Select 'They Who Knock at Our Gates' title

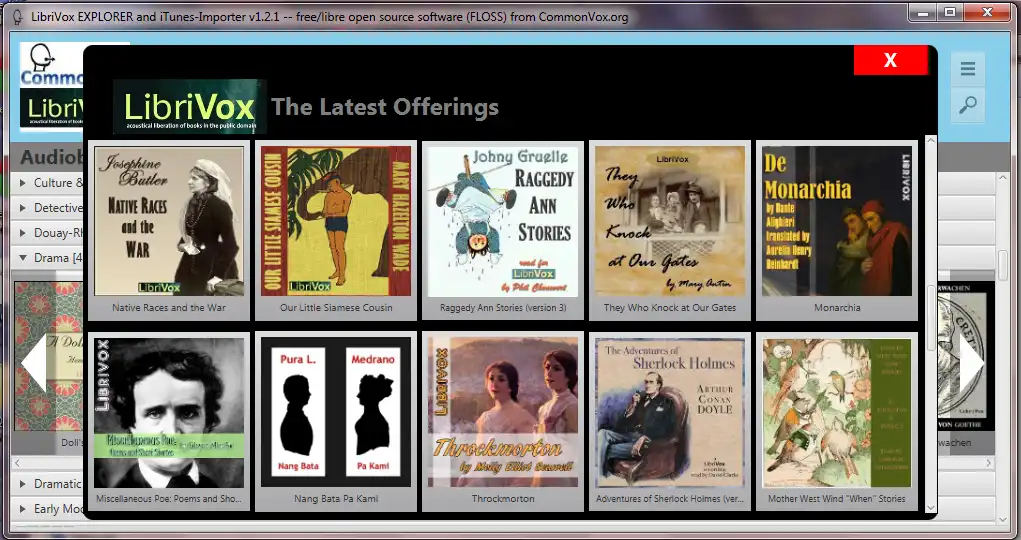tap(670, 307)
